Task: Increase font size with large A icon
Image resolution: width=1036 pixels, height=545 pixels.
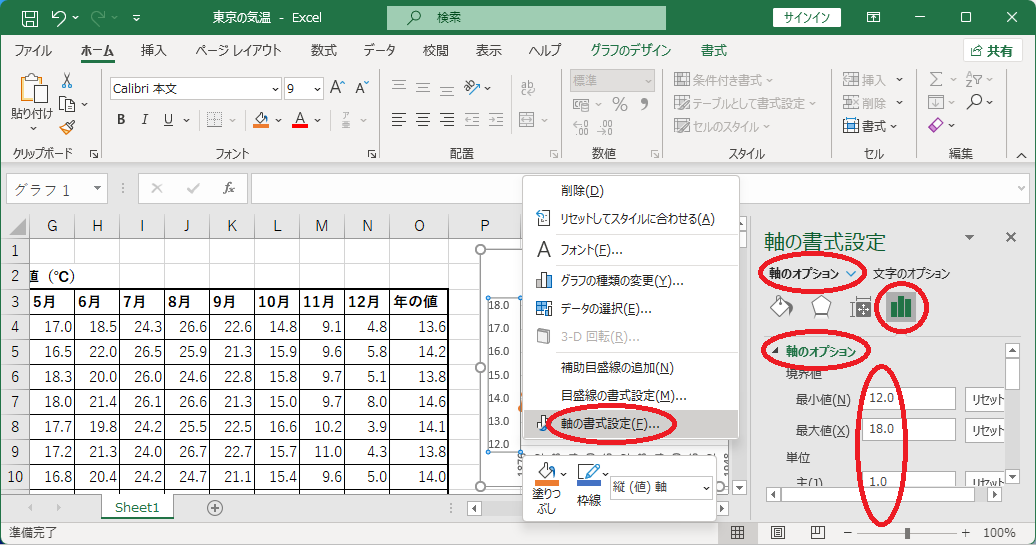Action: (x=337, y=88)
